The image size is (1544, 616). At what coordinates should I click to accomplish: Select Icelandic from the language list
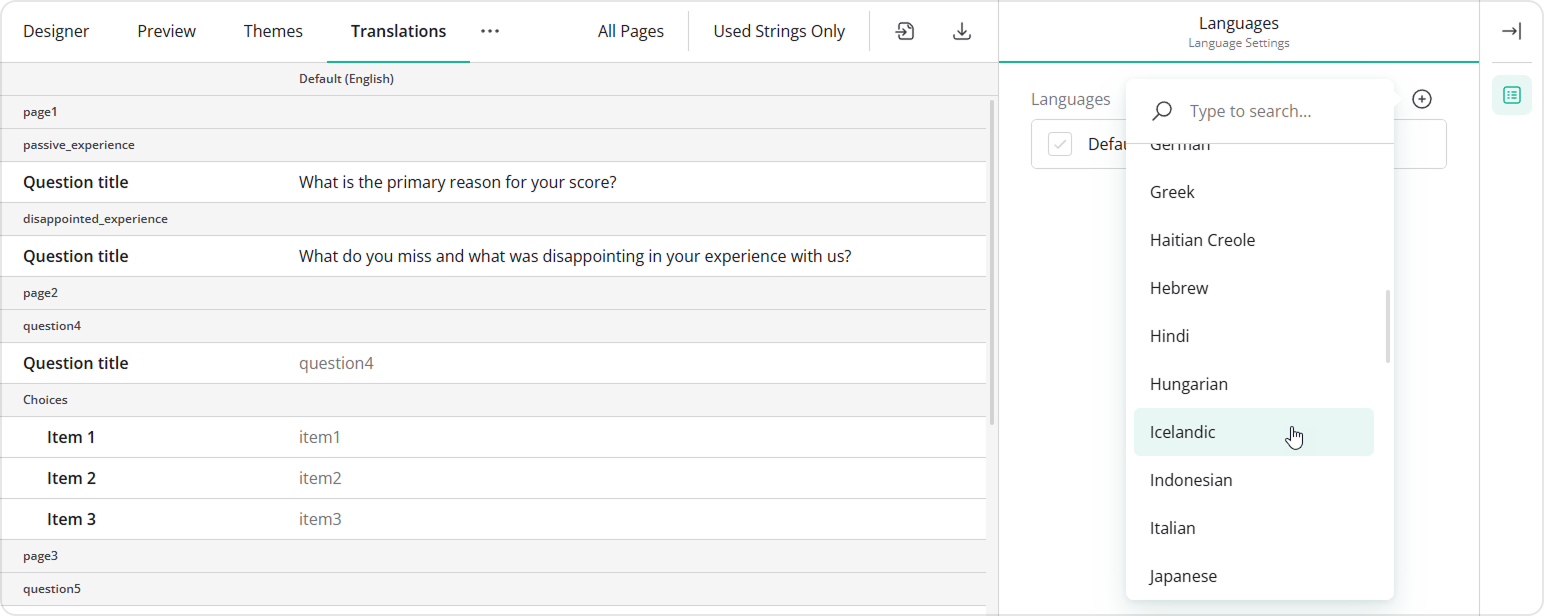coord(1183,432)
